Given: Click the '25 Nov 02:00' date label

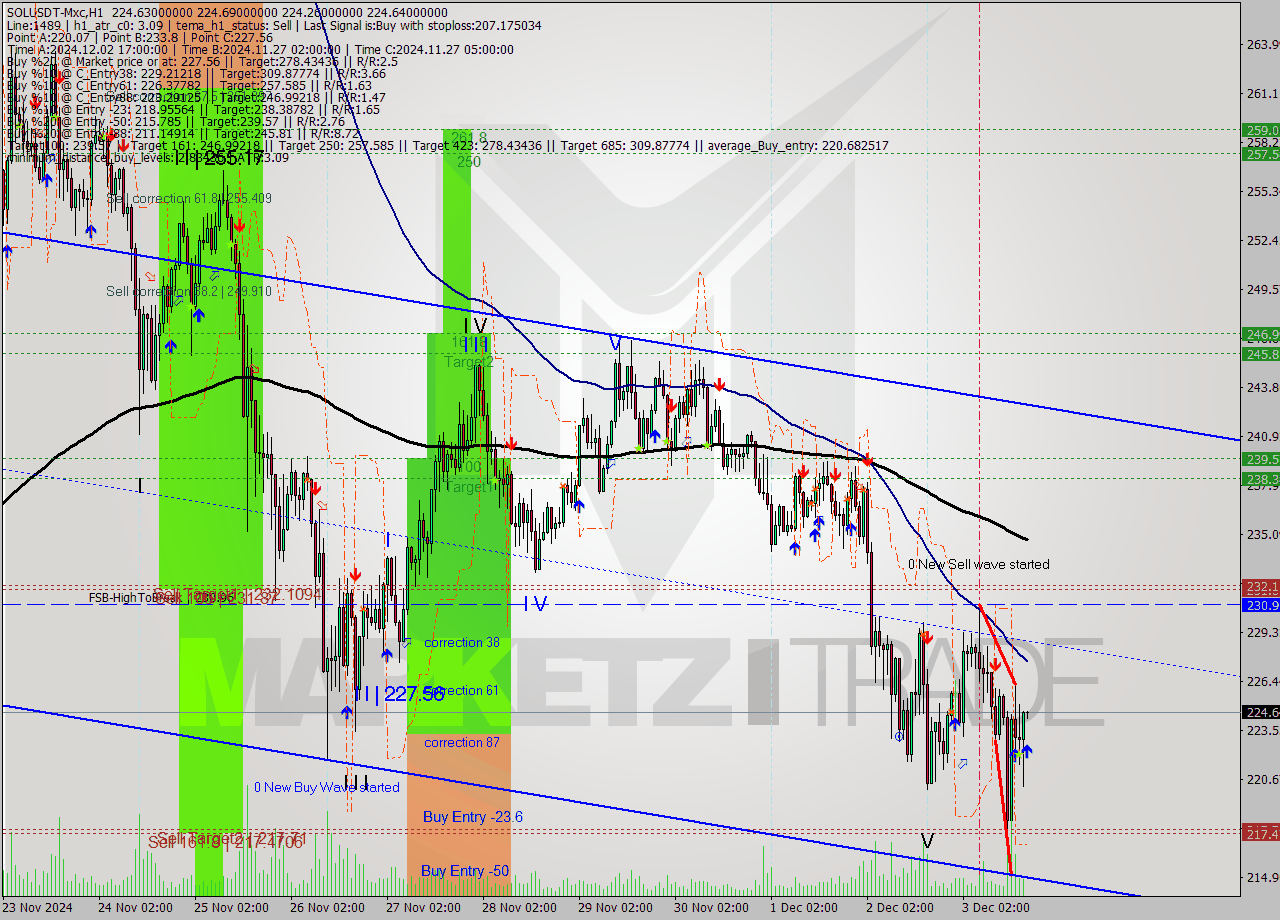Looking at the screenshot, I should click(x=231, y=908).
